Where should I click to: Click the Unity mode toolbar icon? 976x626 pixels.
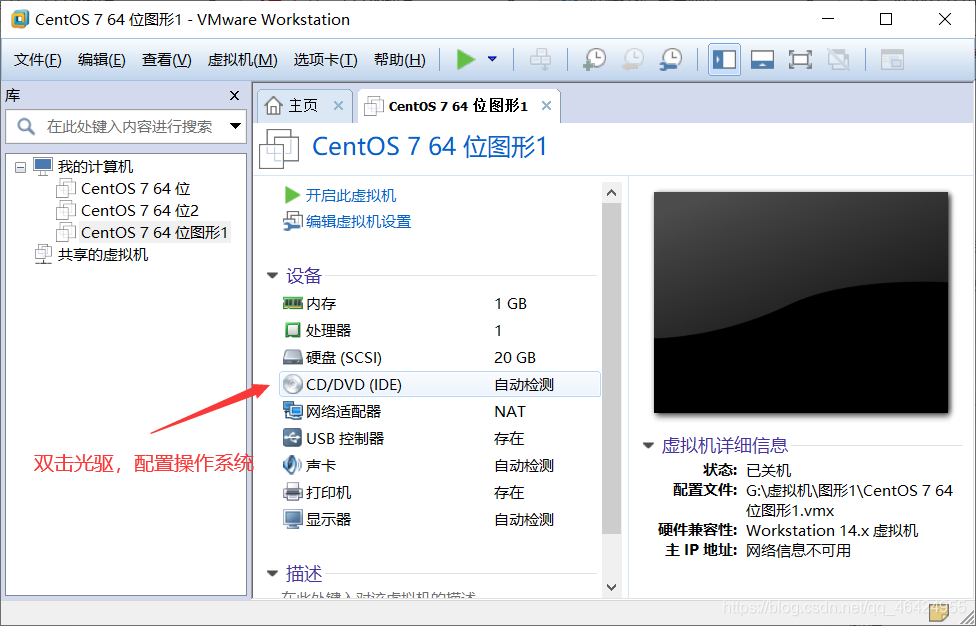pyautogui.click(x=838, y=60)
